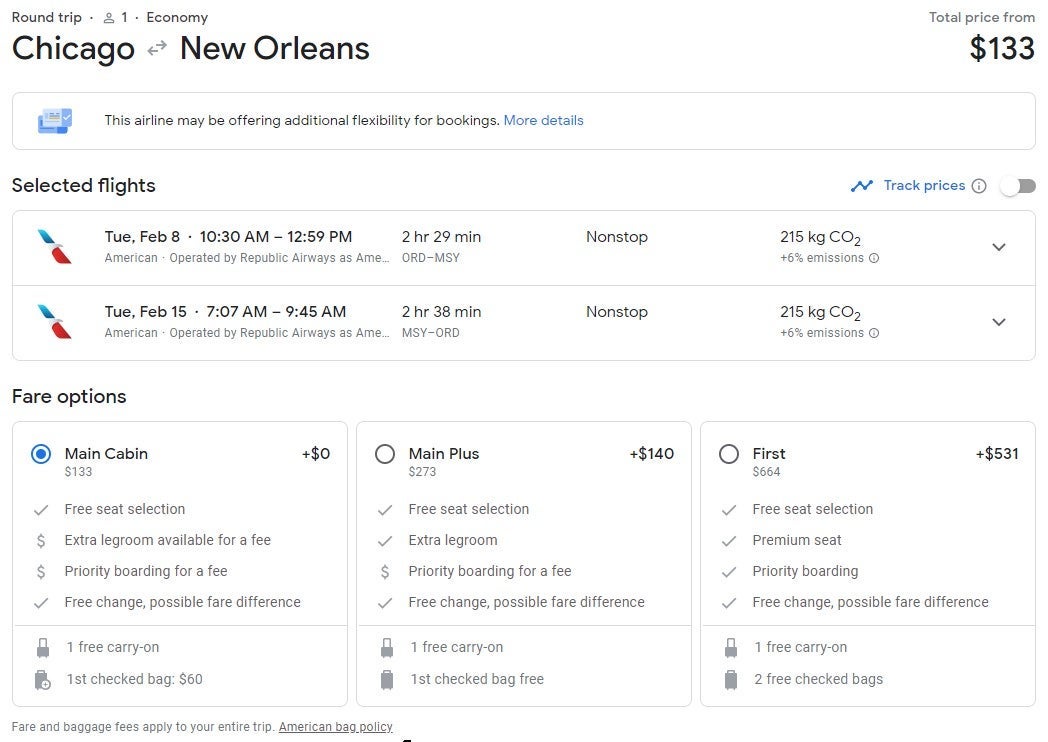
Task: Click the checked bag fee icon in Main Cabin
Action: tap(43, 680)
